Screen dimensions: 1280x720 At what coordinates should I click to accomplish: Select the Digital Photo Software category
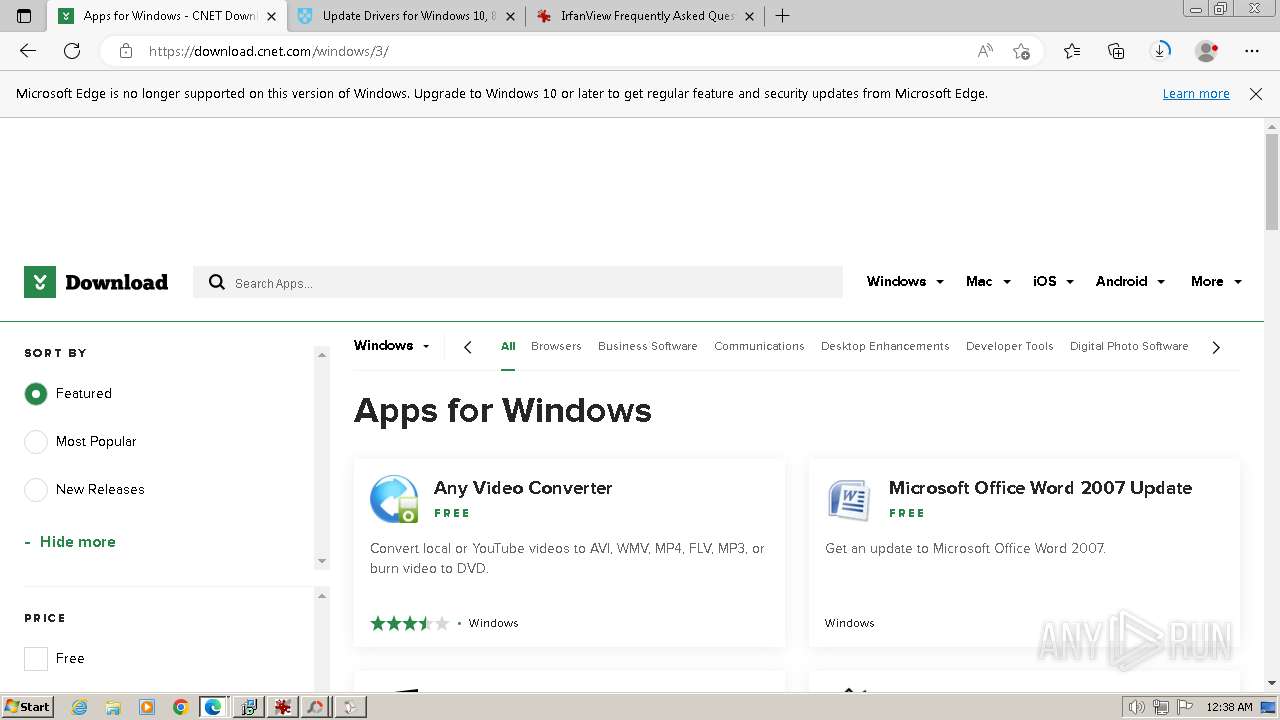coord(1129,346)
